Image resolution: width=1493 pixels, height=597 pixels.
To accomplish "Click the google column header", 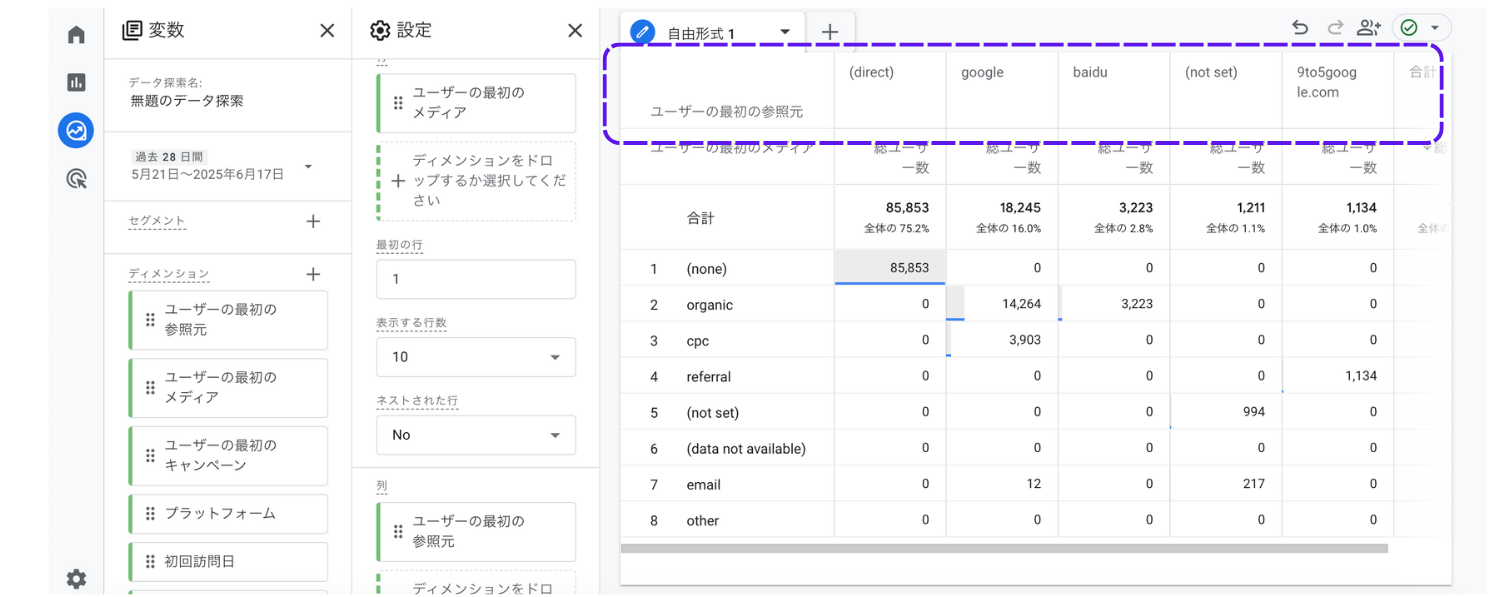I will [x=982, y=72].
